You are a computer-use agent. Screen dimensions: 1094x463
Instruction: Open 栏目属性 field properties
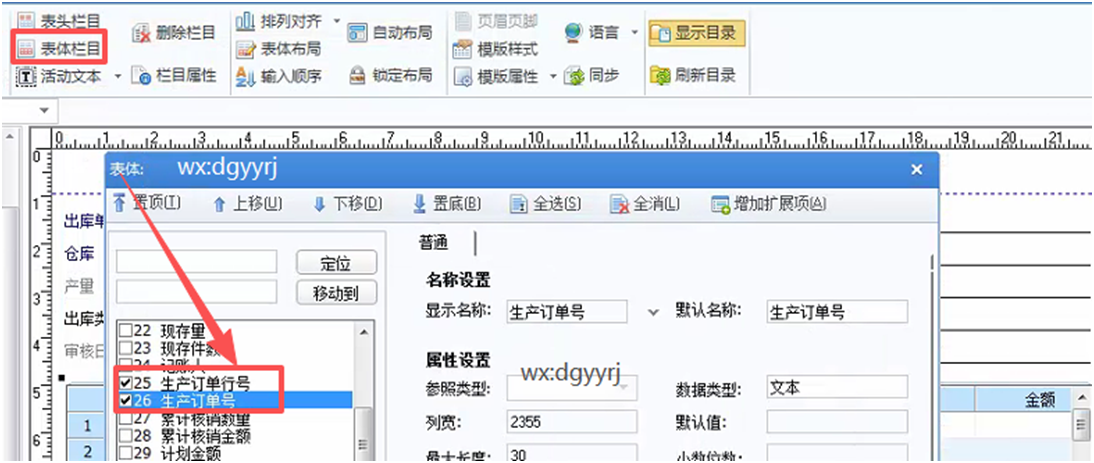pos(174,75)
